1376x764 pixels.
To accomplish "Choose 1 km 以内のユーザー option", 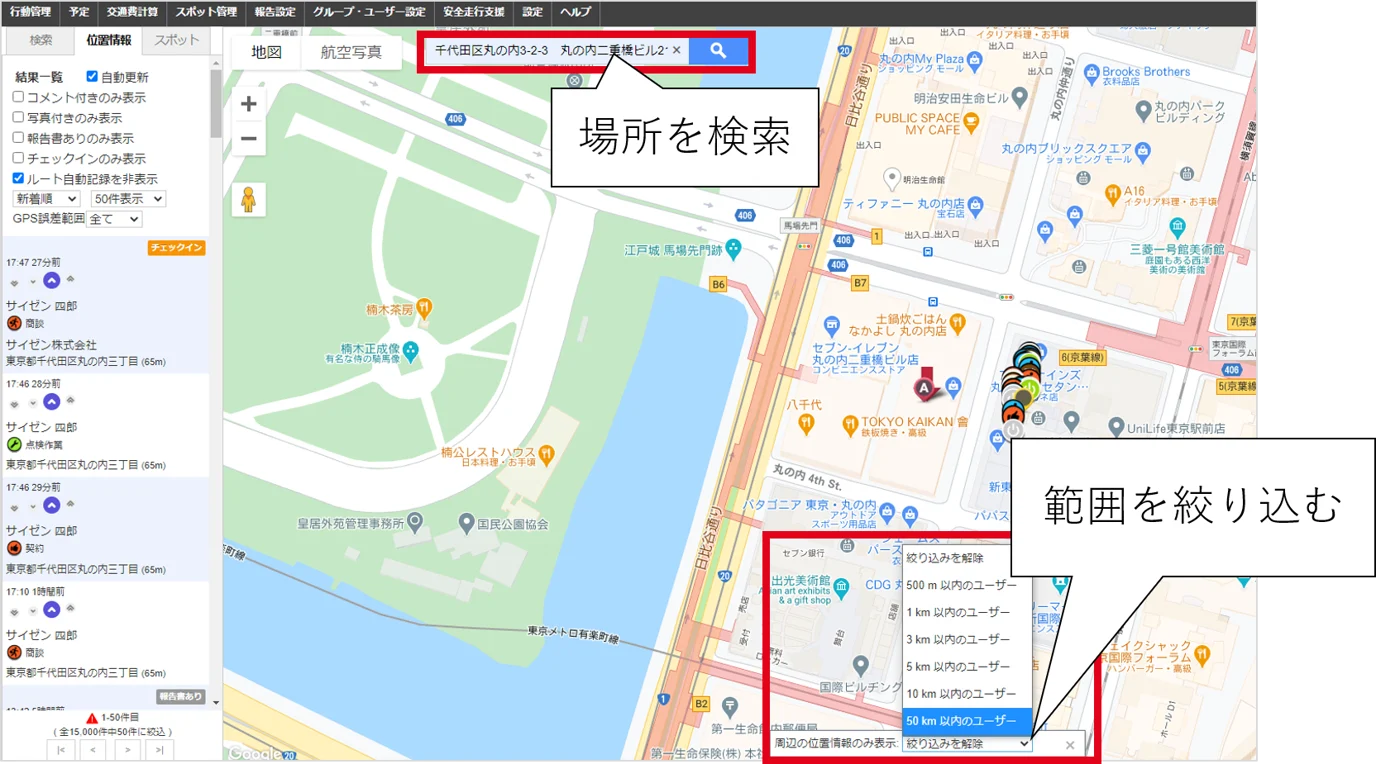I will (967, 612).
